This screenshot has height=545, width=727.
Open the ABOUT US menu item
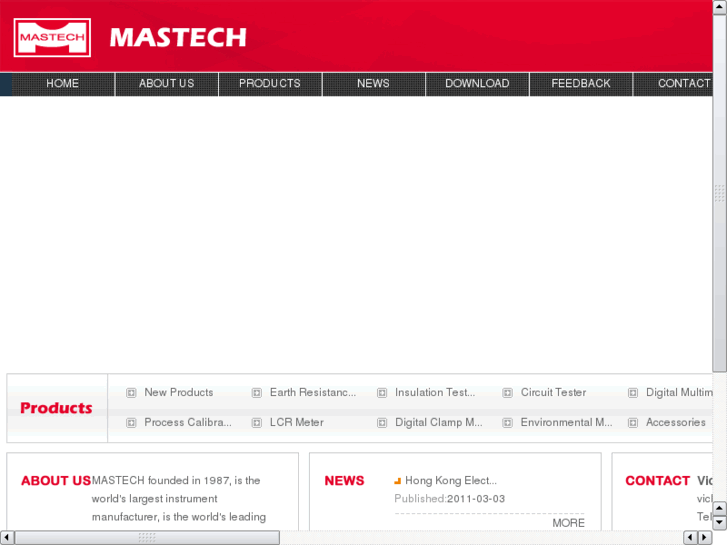[x=166, y=83]
